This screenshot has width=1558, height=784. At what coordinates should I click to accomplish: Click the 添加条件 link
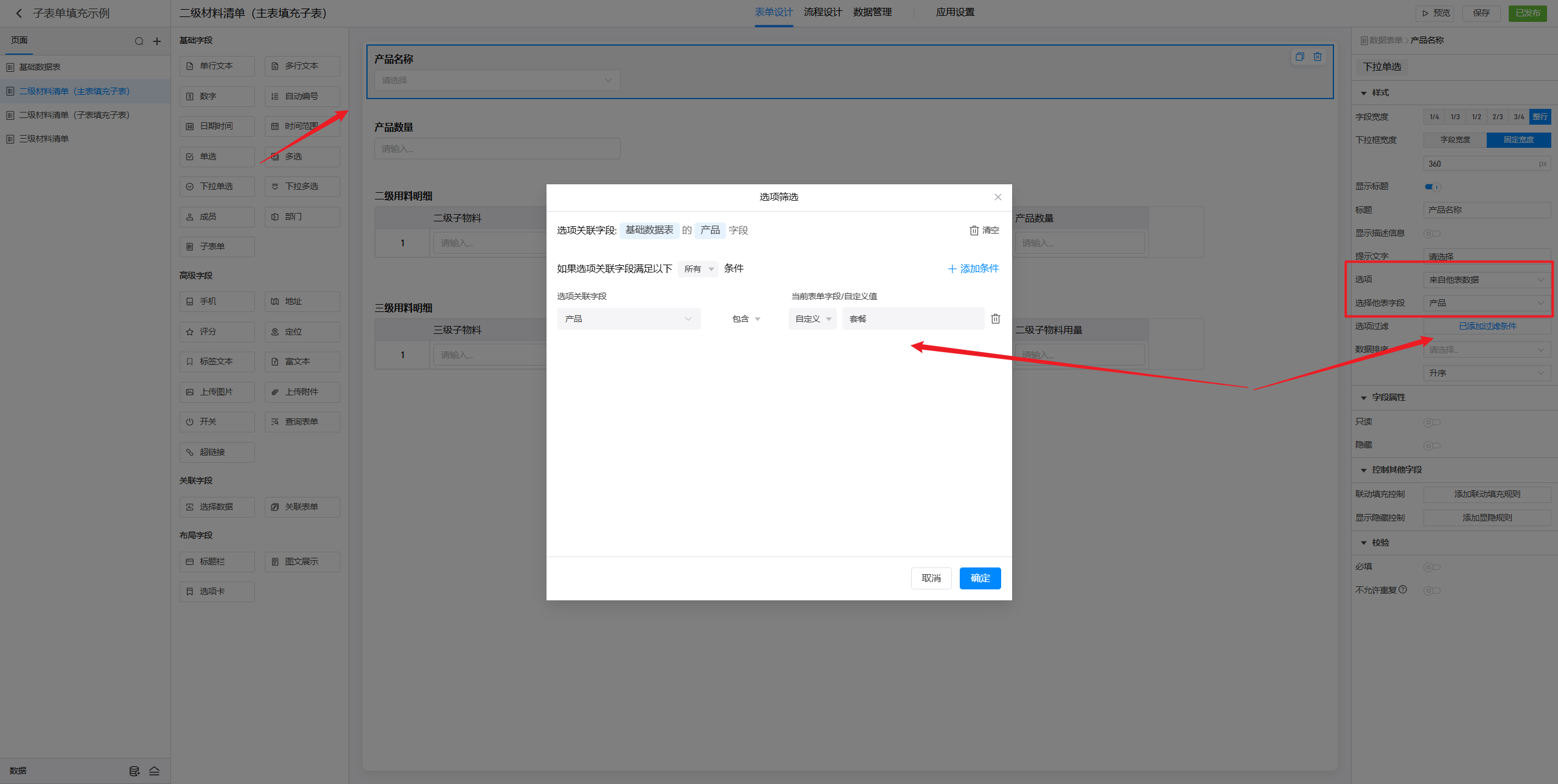tap(973, 269)
